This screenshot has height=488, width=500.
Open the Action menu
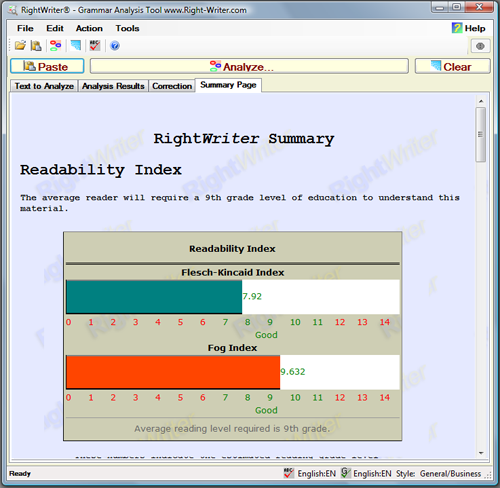[89, 28]
